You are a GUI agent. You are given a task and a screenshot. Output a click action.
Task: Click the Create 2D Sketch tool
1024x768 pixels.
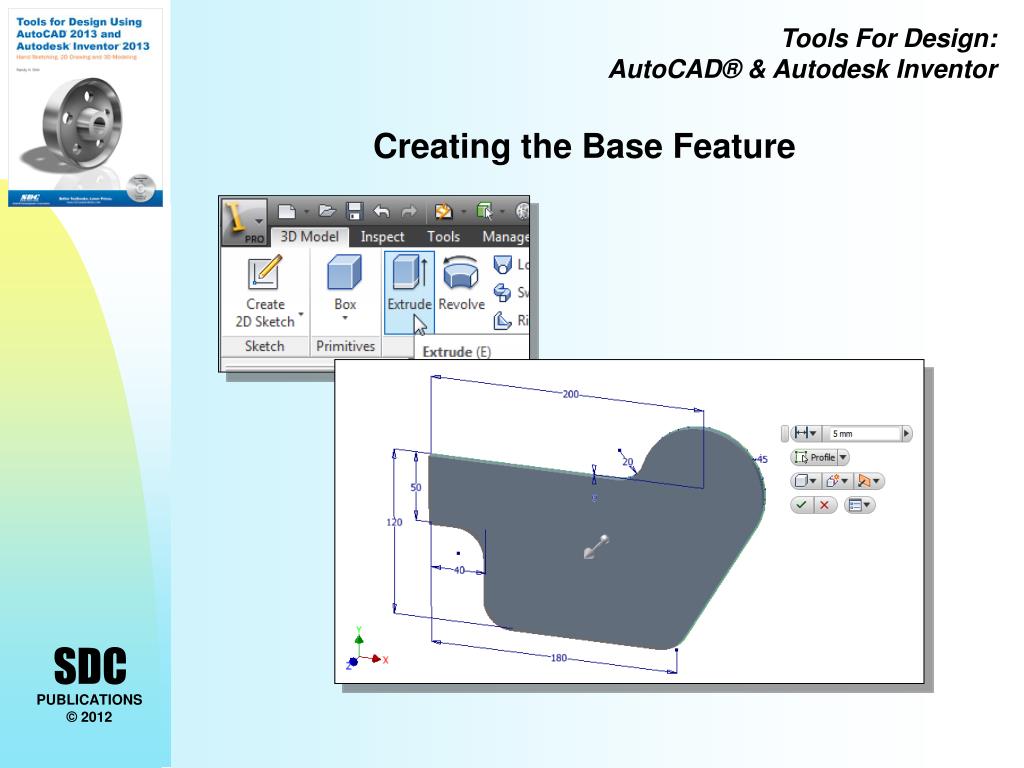[264, 291]
